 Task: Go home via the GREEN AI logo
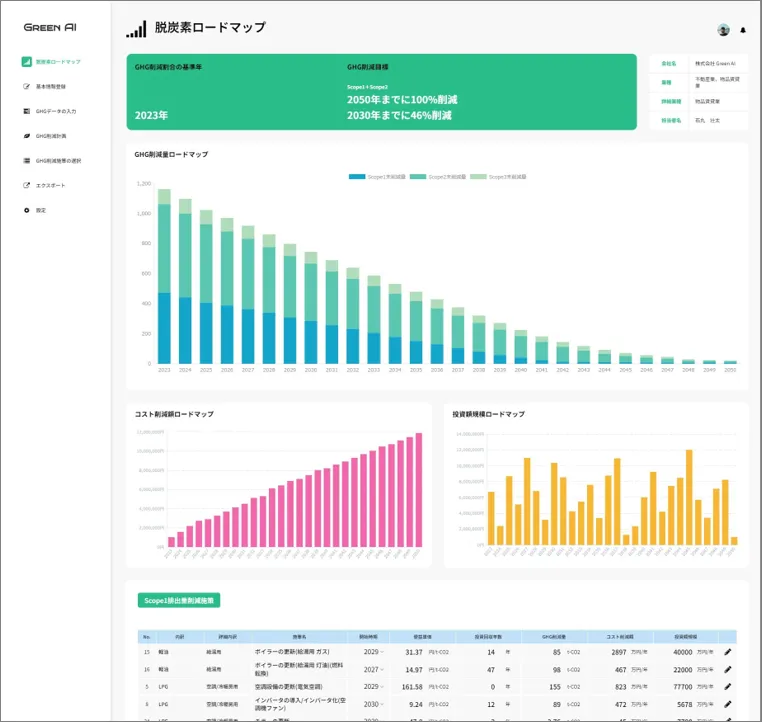click(50, 28)
